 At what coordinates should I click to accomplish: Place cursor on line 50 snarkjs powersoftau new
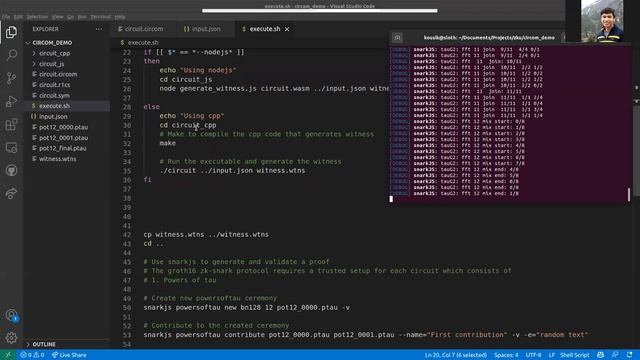point(246,307)
